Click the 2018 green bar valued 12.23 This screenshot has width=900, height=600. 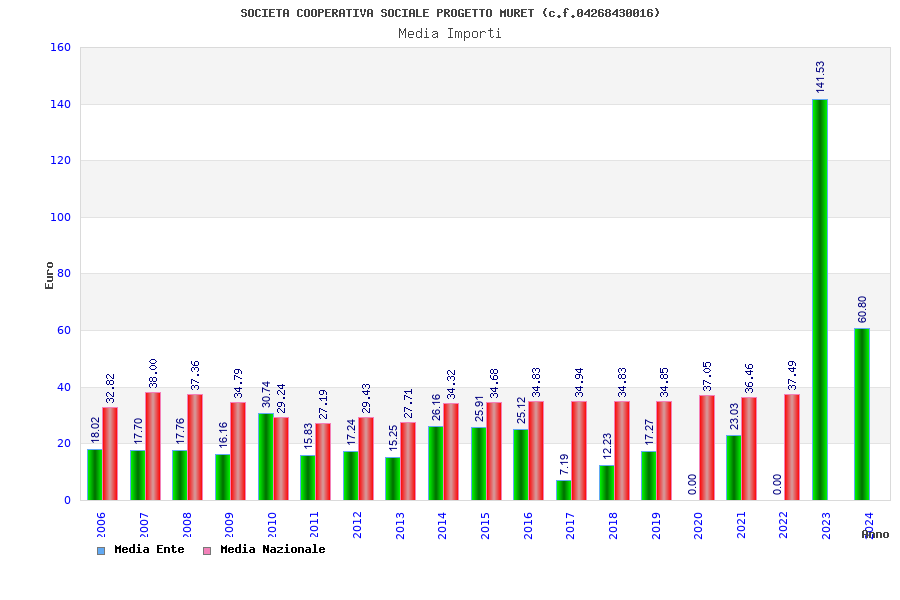[607, 482]
